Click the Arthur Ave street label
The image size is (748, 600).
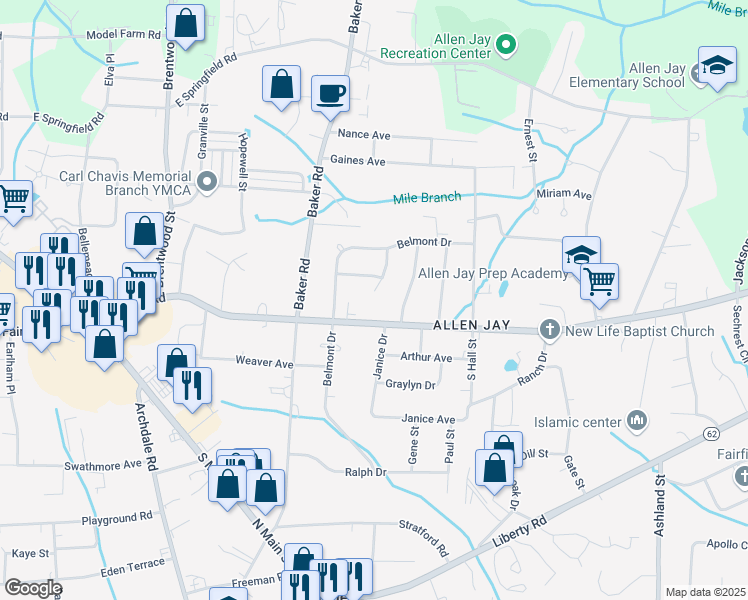click(x=426, y=357)
